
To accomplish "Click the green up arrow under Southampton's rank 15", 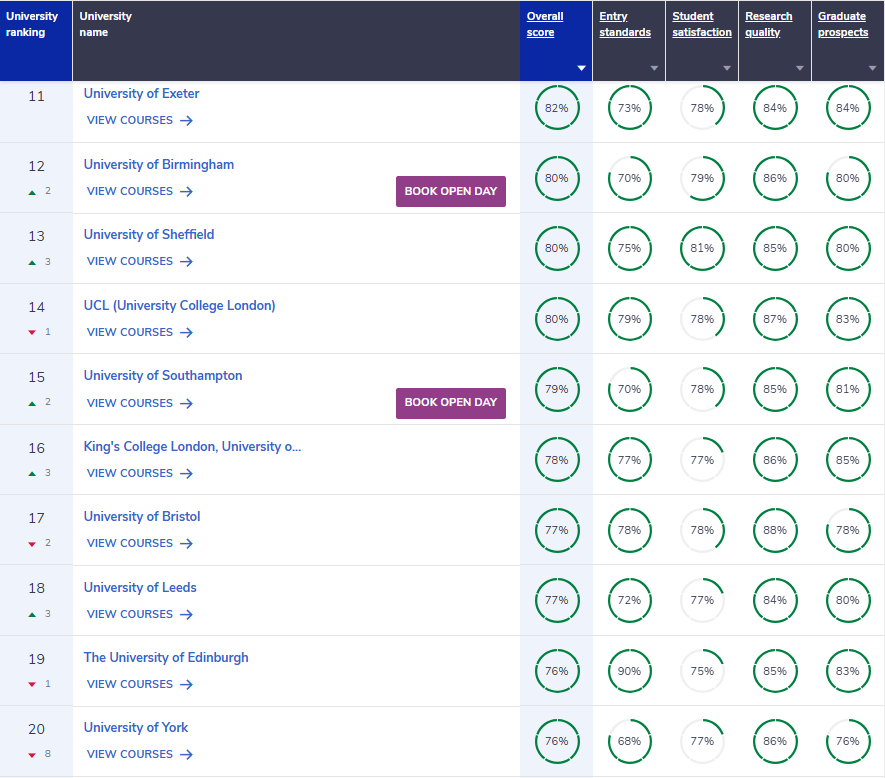I will pyautogui.click(x=32, y=403).
